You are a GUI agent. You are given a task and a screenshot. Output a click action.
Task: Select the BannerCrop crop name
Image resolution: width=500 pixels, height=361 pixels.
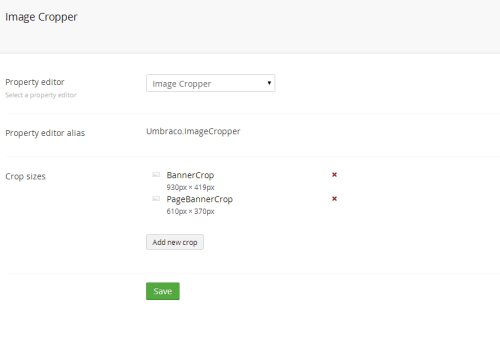pyautogui.click(x=190, y=175)
